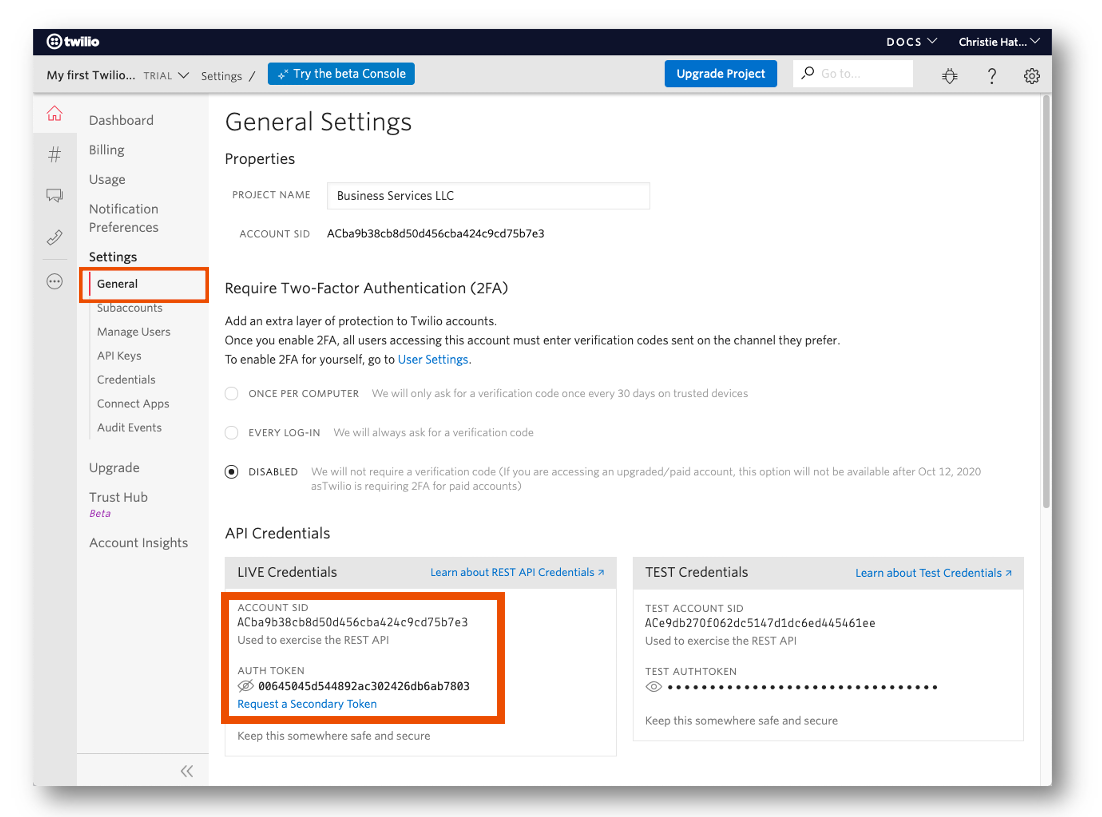This screenshot has height=817, width=1102.
Task: Follow the User Settings link
Action: [x=433, y=359]
